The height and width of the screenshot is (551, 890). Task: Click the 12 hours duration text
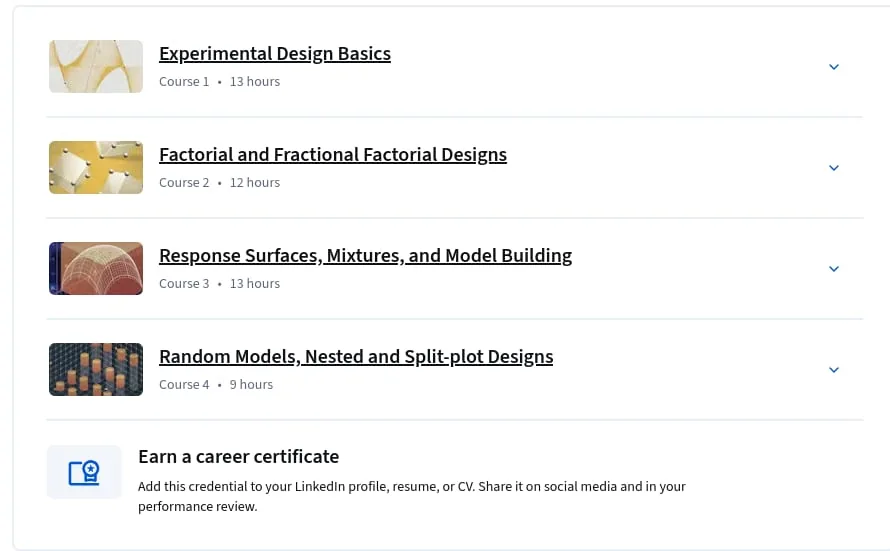click(255, 183)
